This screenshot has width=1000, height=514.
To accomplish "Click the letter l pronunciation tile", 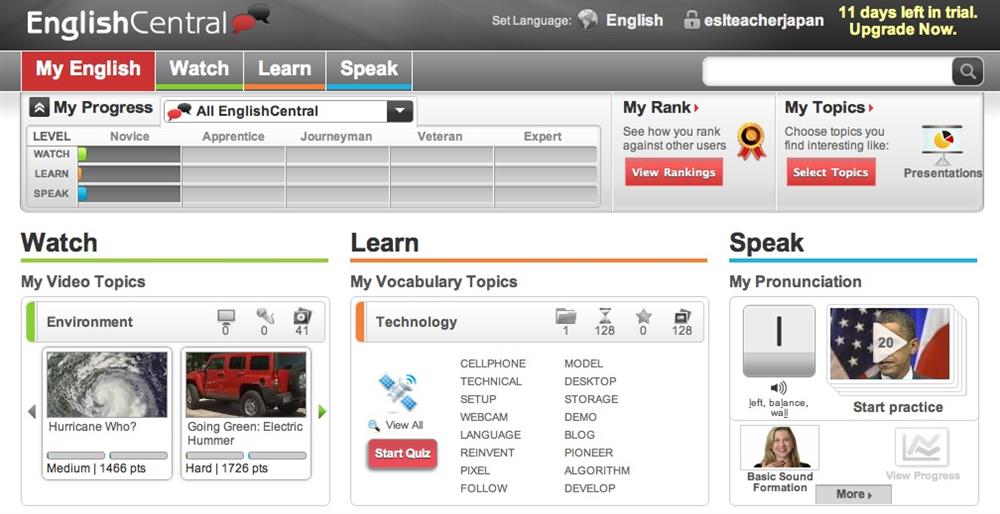I will pos(779,341).
